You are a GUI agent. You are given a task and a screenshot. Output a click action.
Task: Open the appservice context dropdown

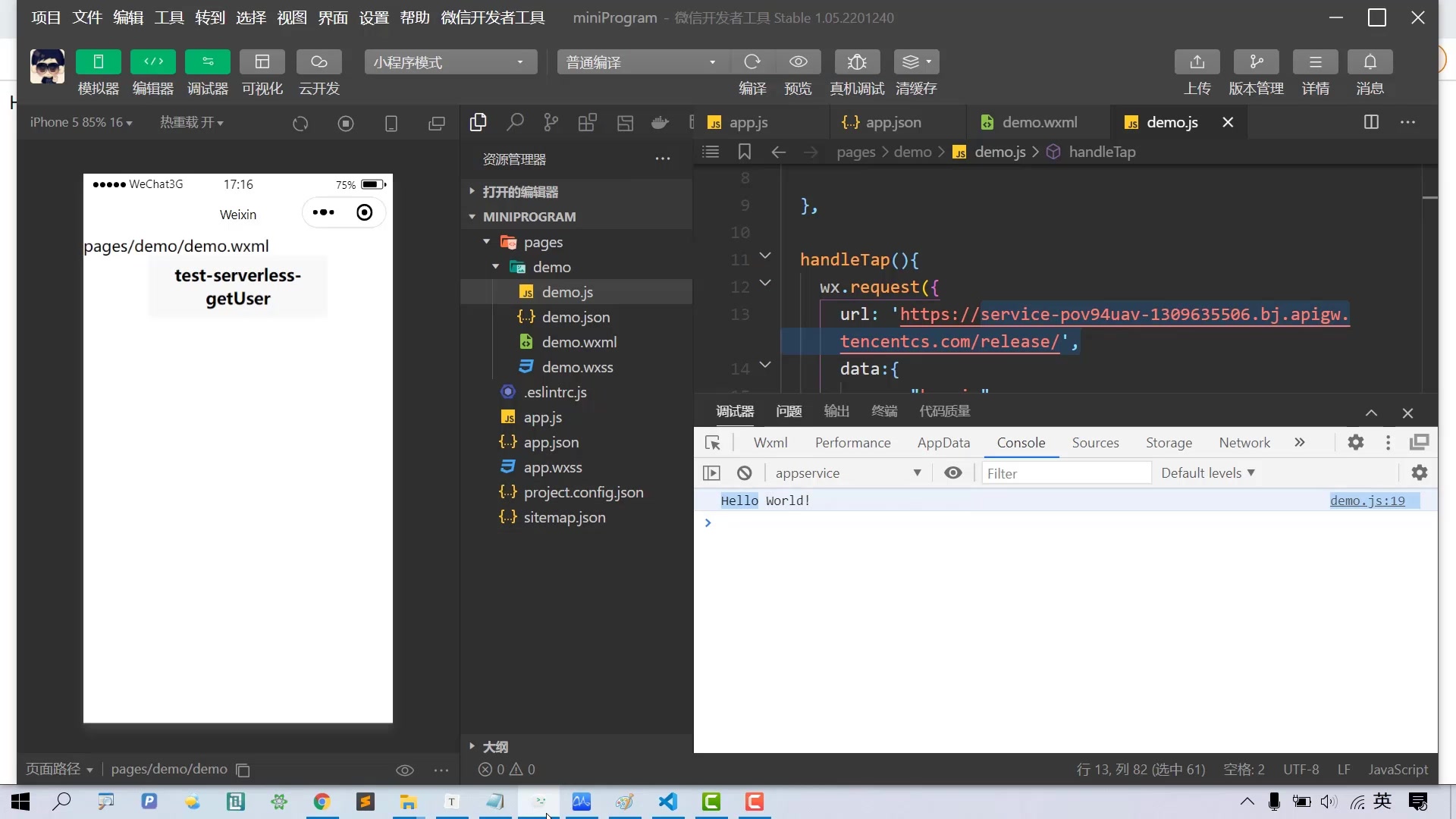pos(849,473)
